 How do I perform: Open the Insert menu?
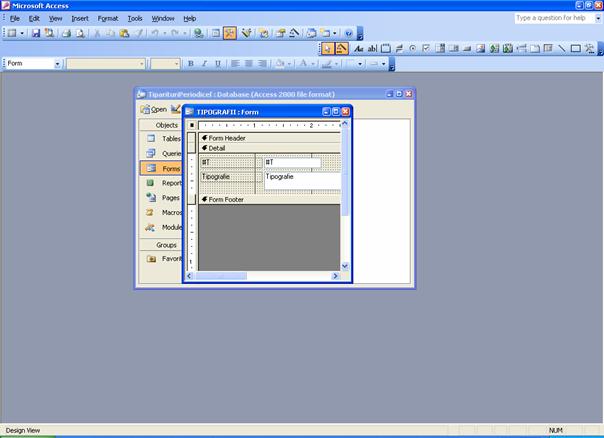pos(80,18)
